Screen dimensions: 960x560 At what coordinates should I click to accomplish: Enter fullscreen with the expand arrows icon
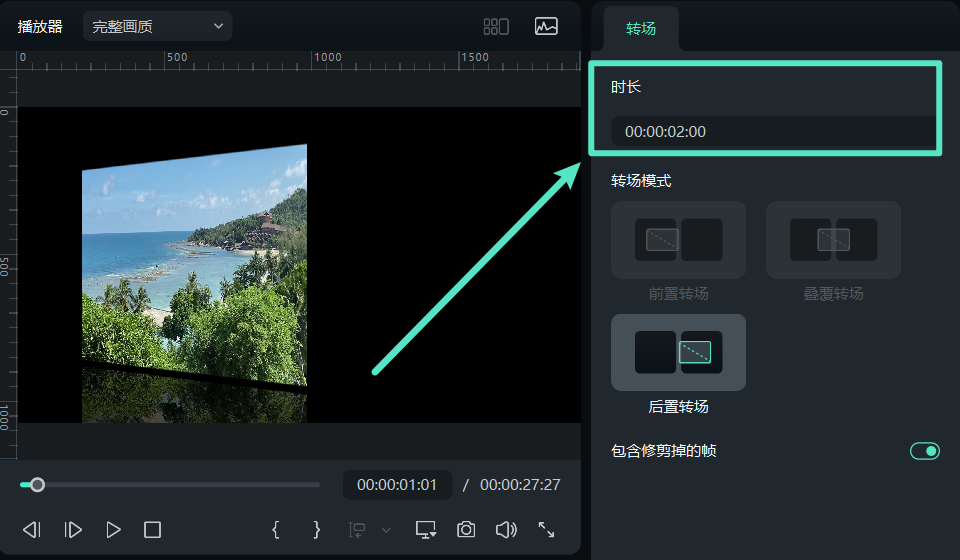pos(546,529)
